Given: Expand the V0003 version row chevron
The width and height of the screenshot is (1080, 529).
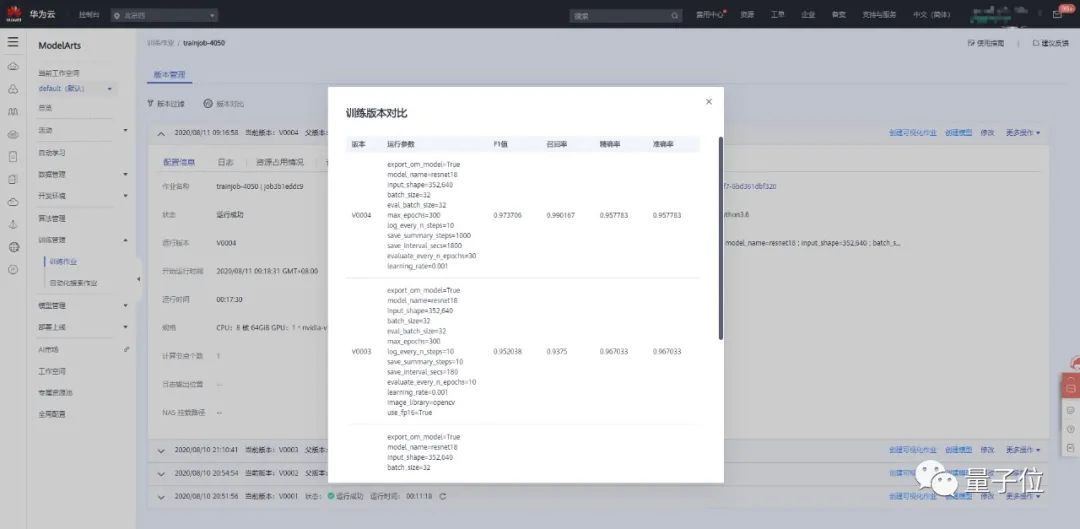Looking at the screenshot, I should click(161, 450).
